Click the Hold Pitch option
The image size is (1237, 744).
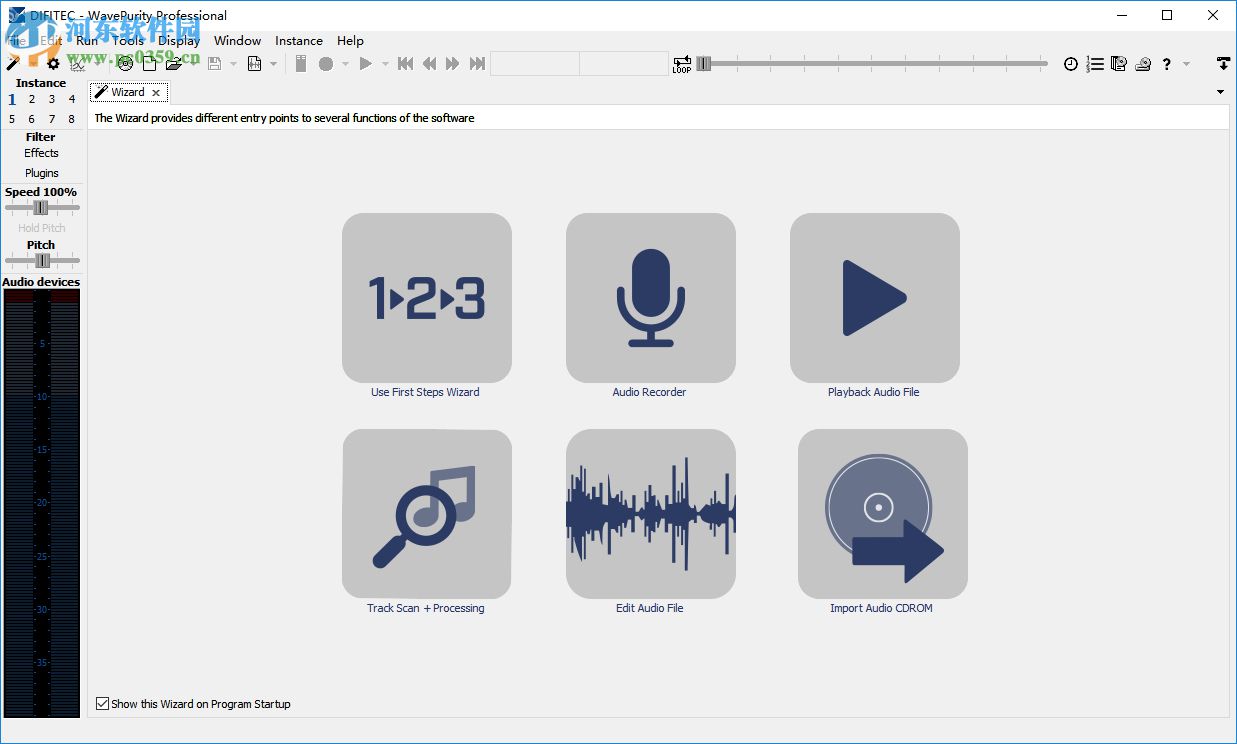click(41, 227)
